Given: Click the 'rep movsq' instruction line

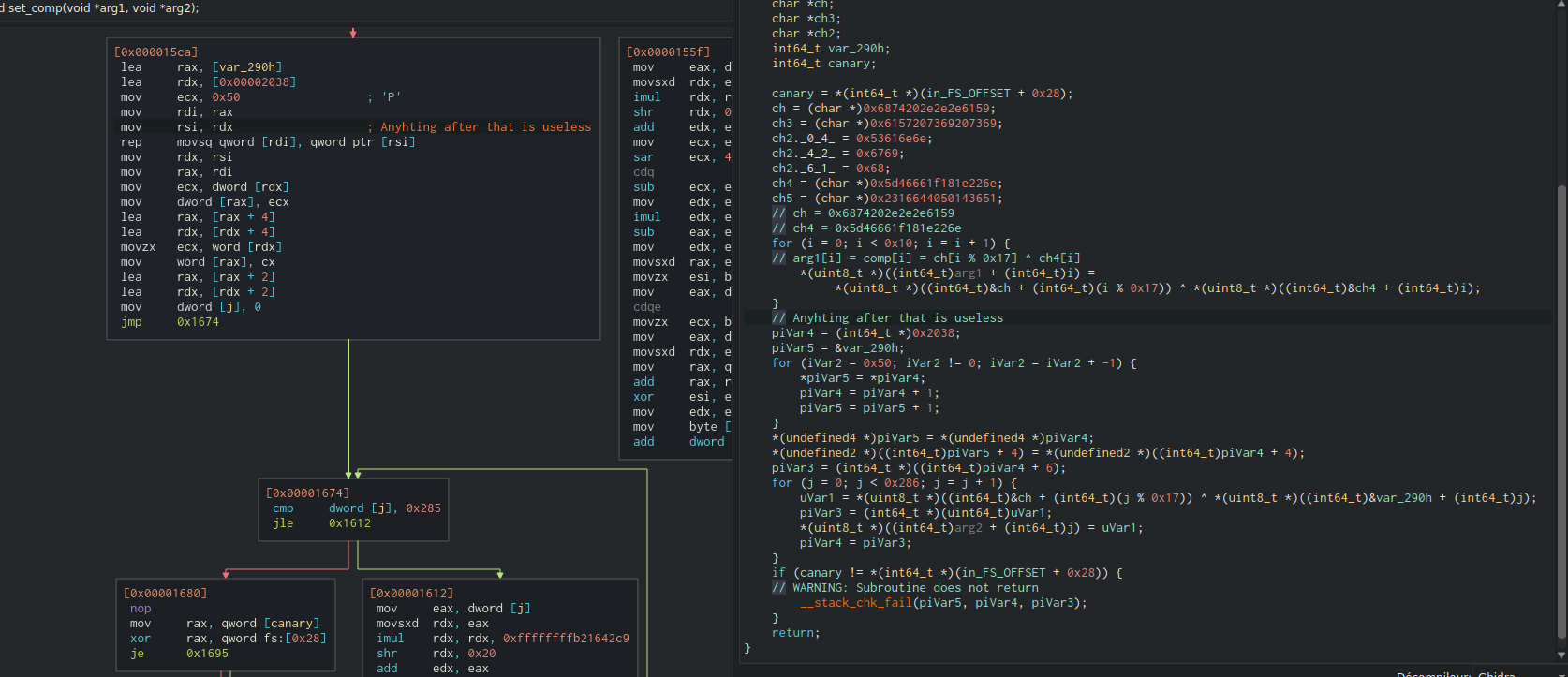Looking at the screenshot, I should pyautogui.click(x=268, y=142).
